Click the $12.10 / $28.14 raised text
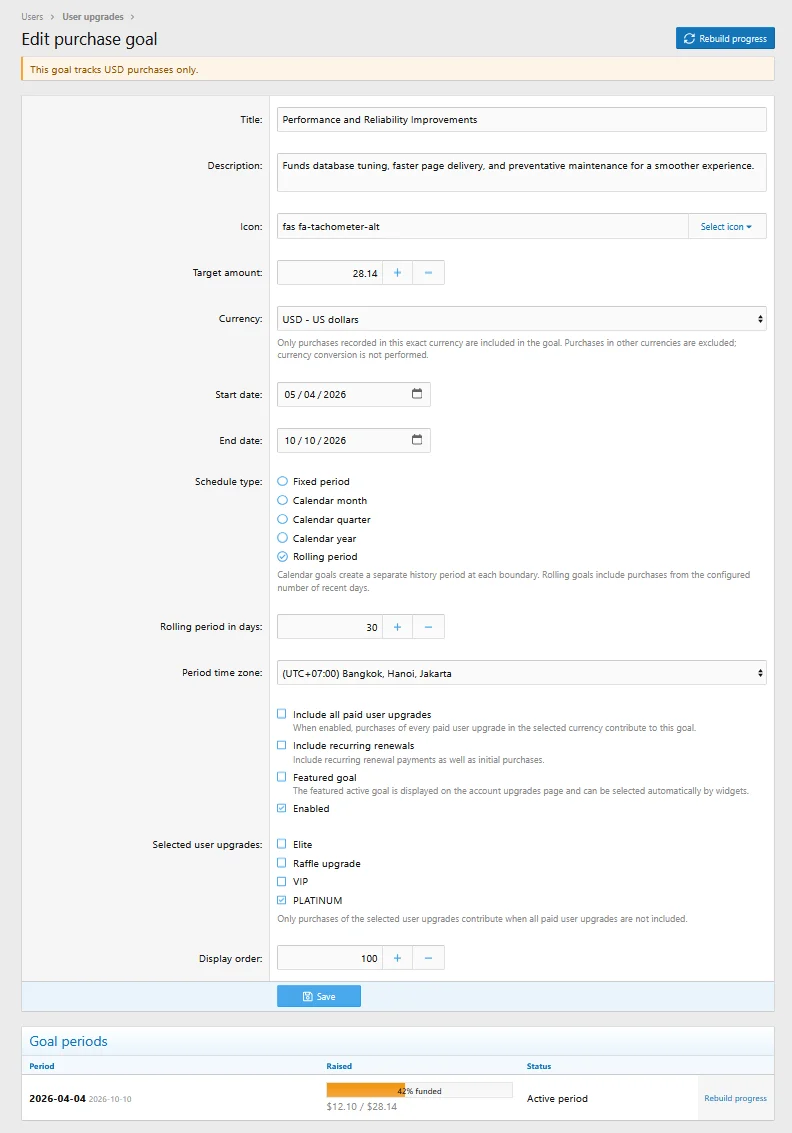 (361, 1106)
